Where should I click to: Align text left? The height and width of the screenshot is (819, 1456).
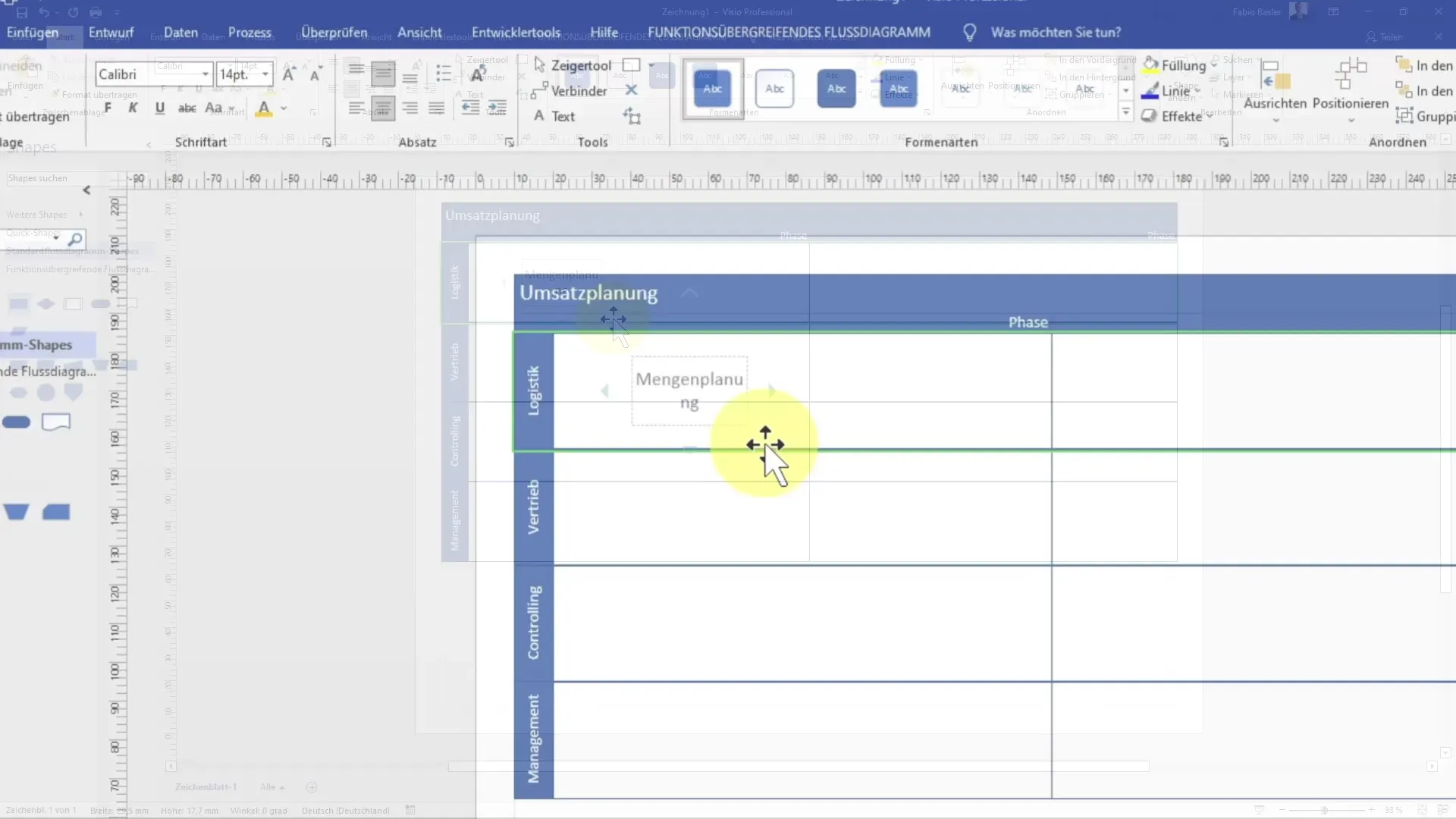(x=356, y=108)
